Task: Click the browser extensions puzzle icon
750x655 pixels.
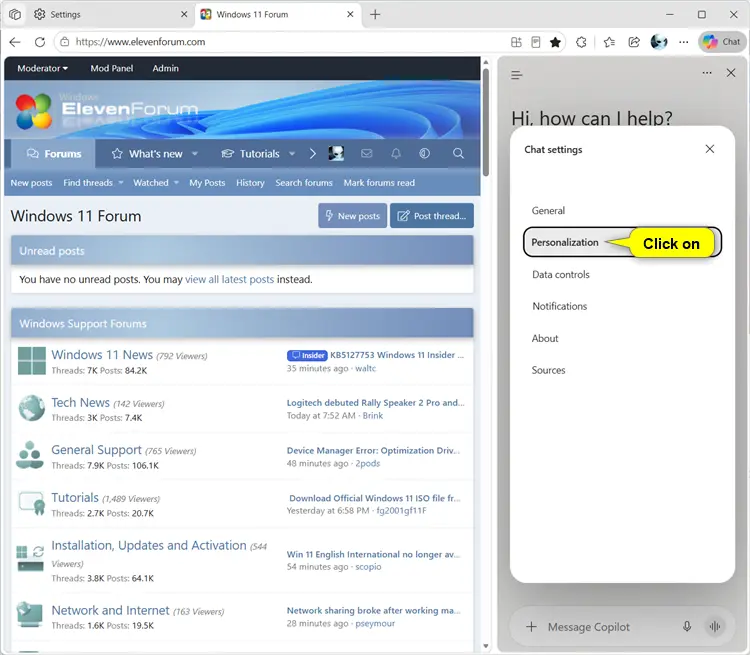Action: tap(581, 42)
